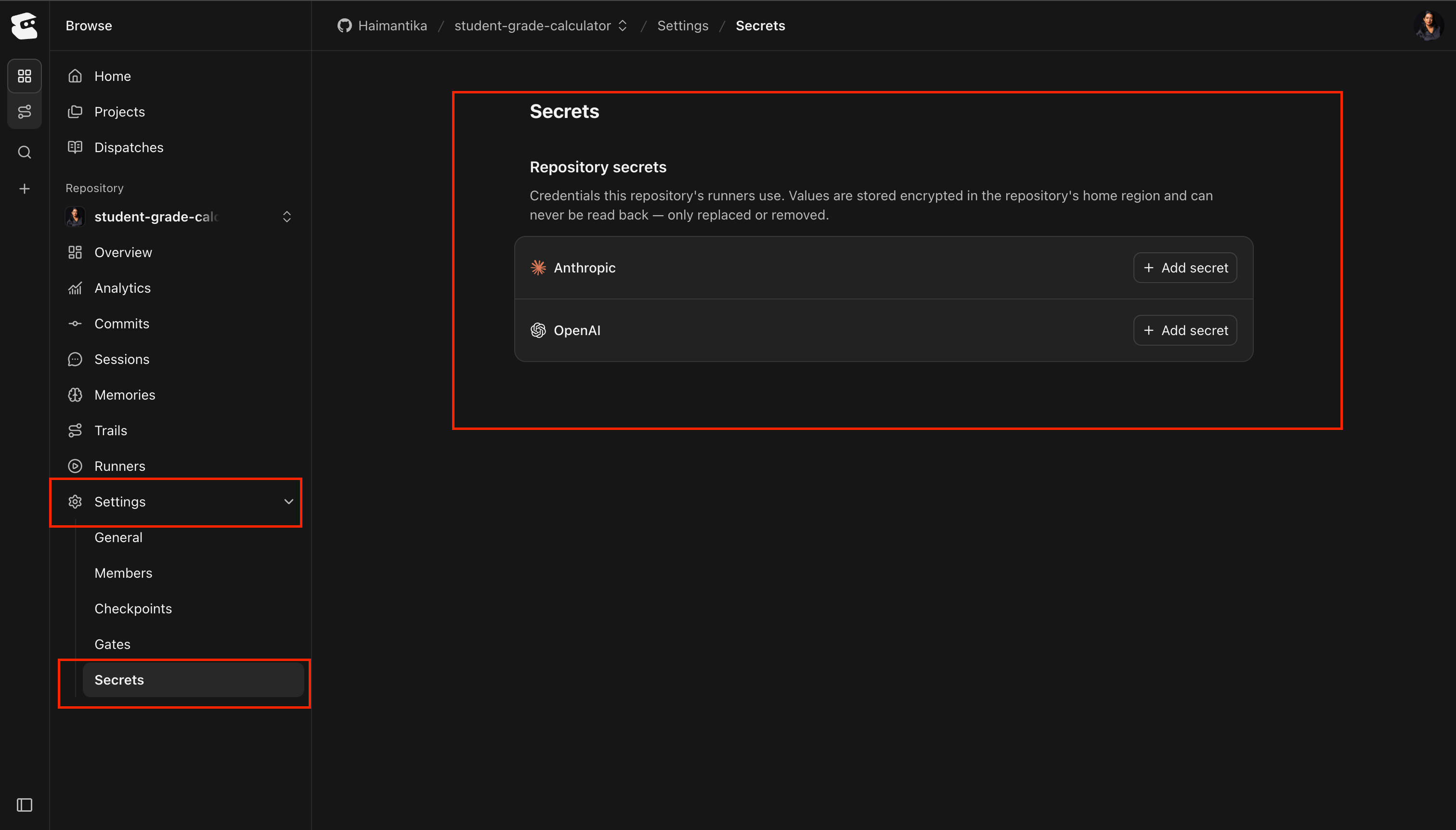Open the Browse grid icon in rail

(25, 76)
